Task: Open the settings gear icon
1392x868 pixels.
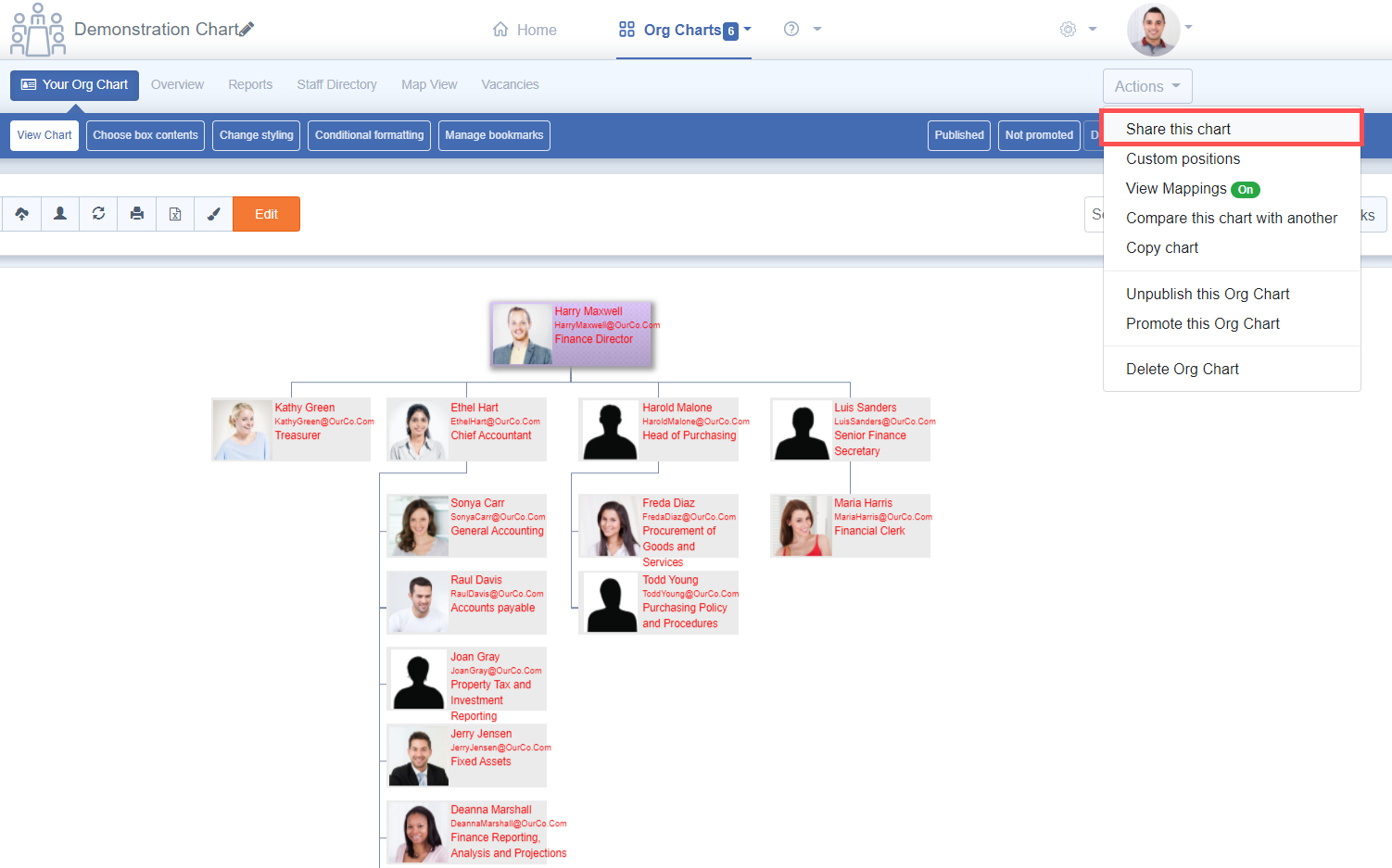Action: (x=1068, y=29)
